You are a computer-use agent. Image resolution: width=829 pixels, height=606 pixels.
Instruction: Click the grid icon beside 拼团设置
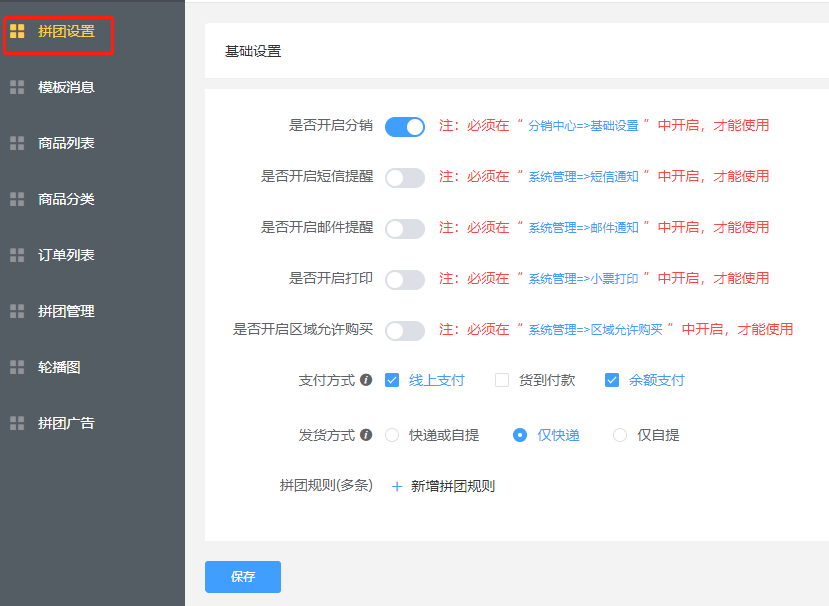(17, 31)
